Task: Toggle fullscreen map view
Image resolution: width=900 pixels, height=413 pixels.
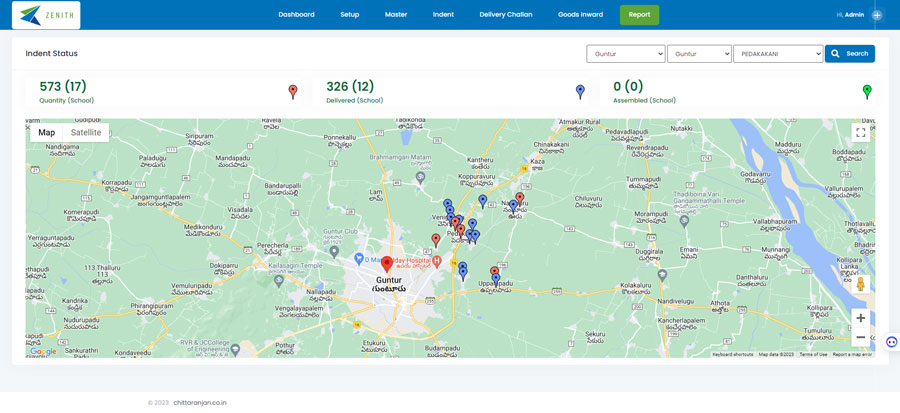Action: tap(860, 133)
